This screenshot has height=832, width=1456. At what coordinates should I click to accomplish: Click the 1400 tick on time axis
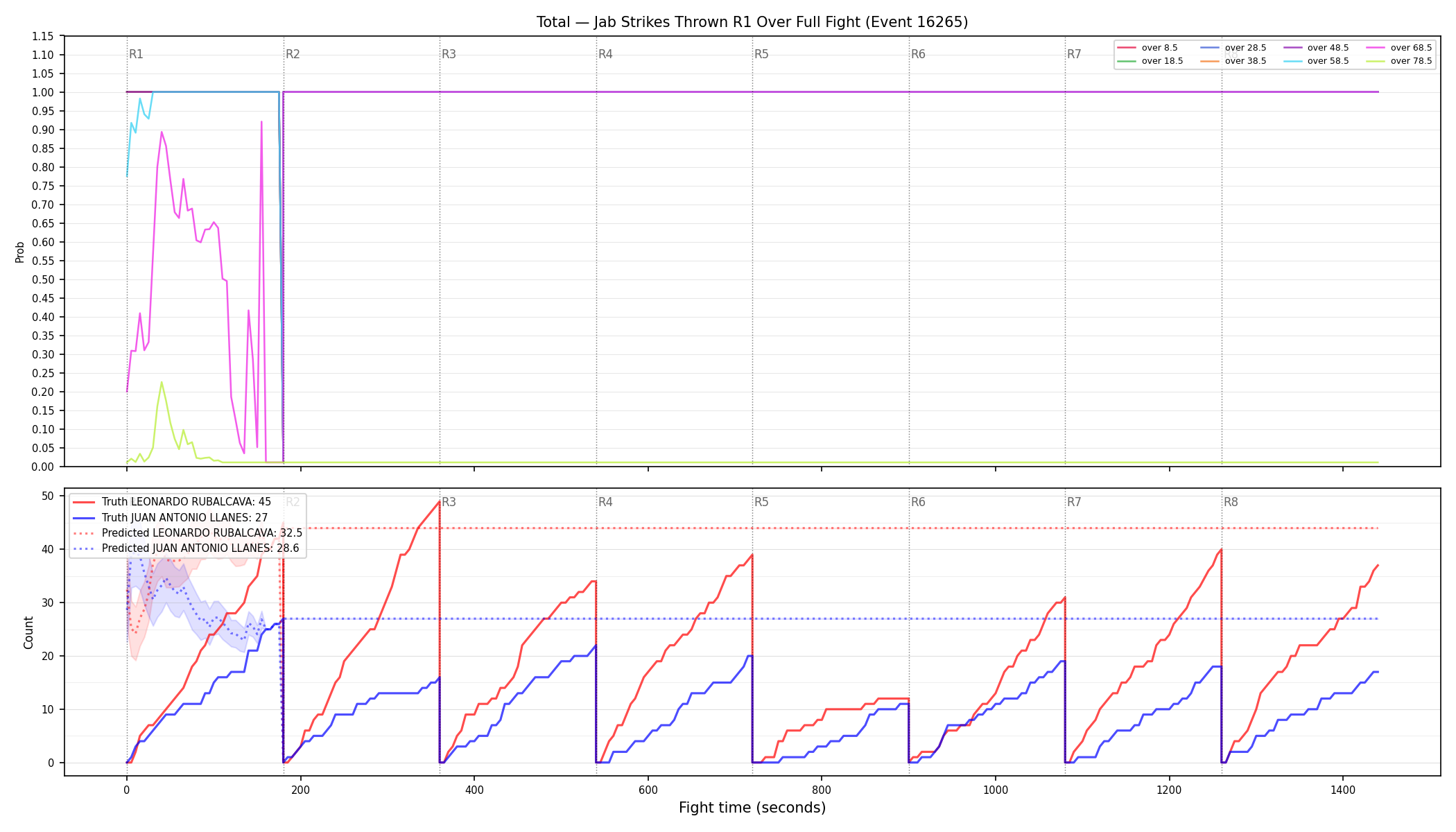(1343, 790)
